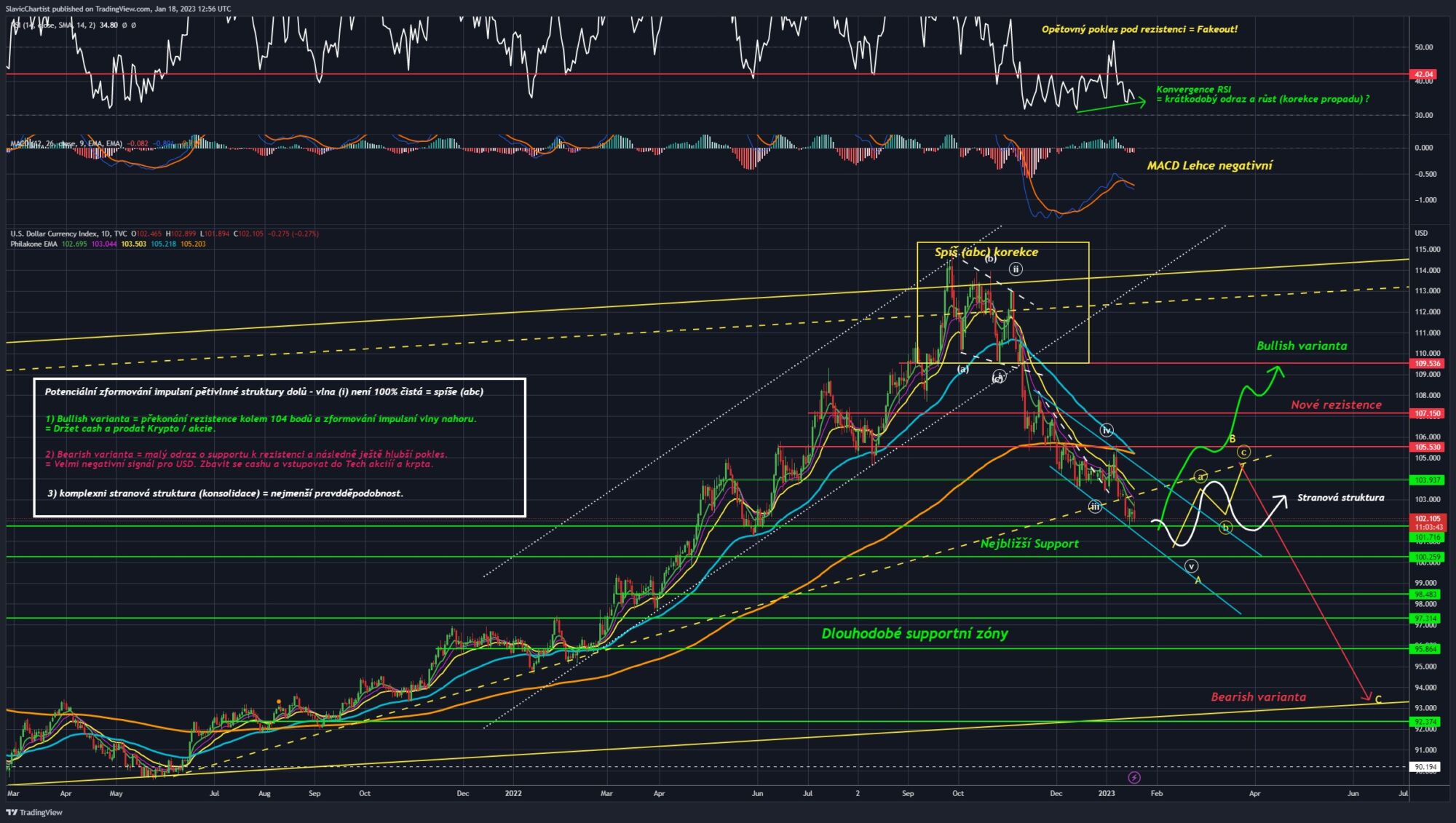This screenshot has width=1456, height=823.
Task: Click the '2) Bearish varianta' line in text box
Action: 246,454
